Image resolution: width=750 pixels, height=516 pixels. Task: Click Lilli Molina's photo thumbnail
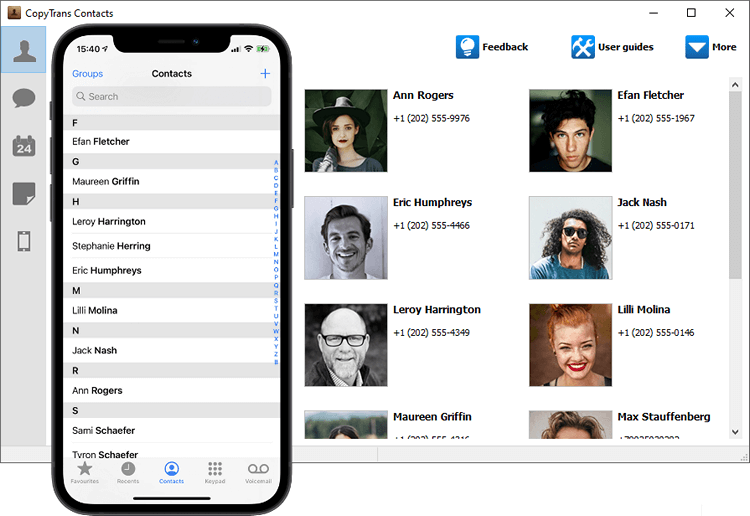coord(570,345)
